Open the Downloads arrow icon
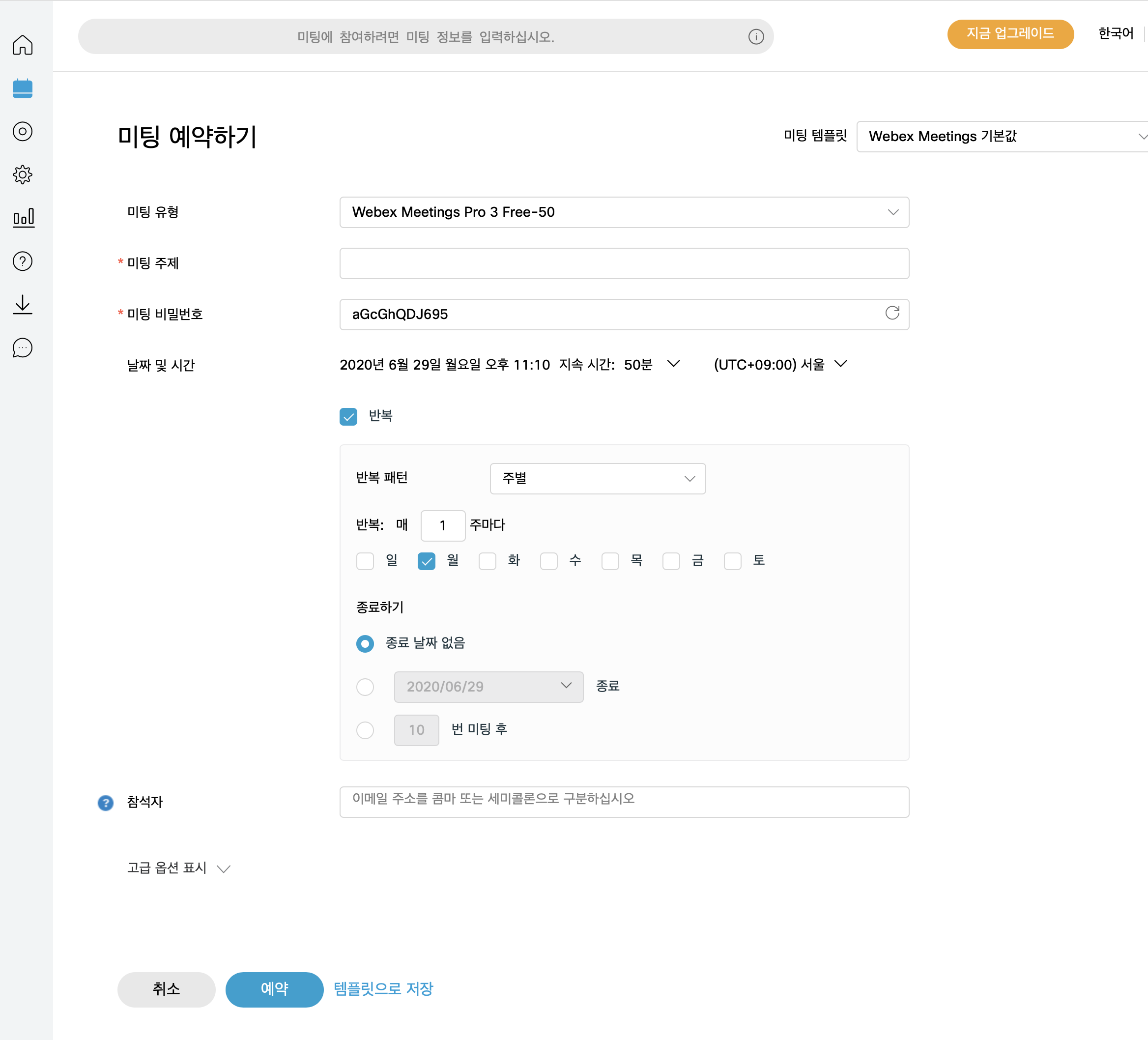 click(23, 305)
